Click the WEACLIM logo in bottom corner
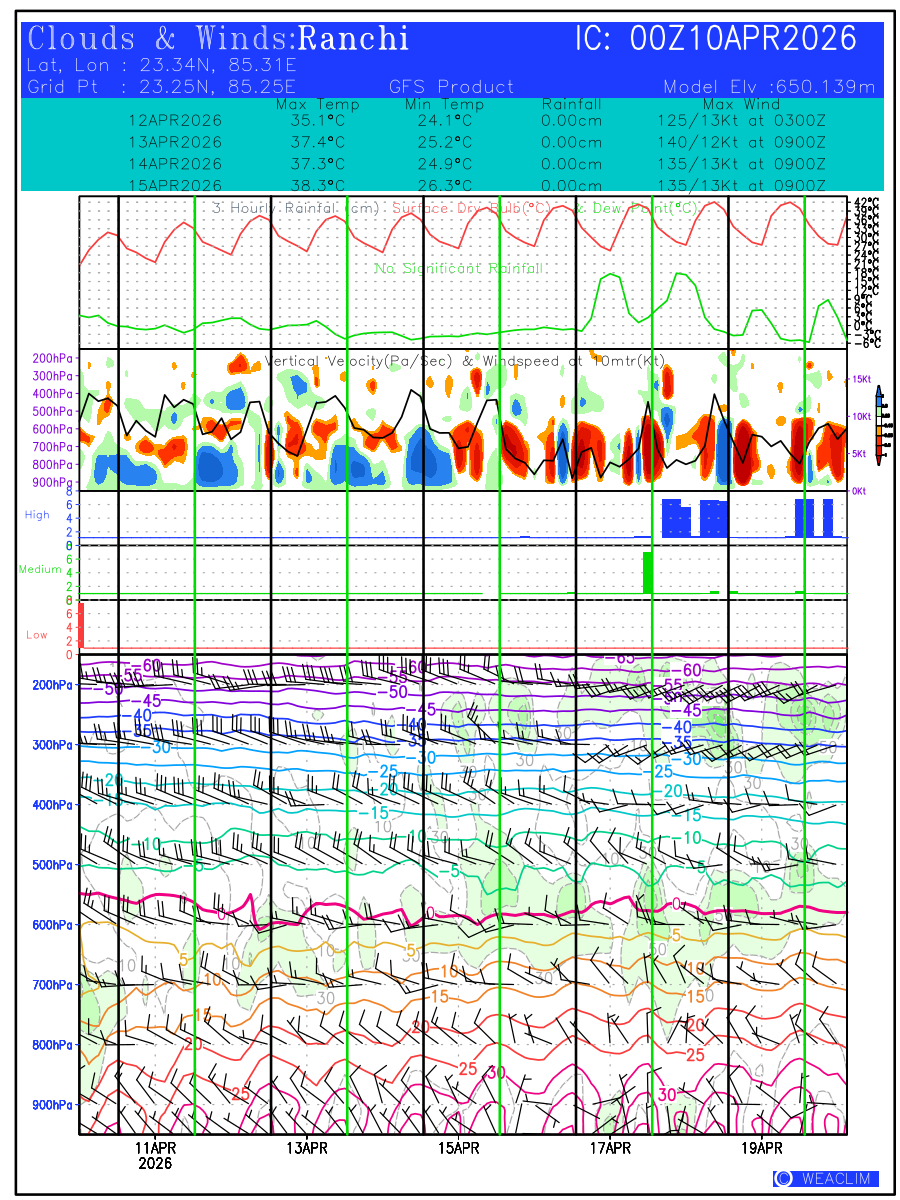Screen dimensions: 900x1200 (826, 1179)
